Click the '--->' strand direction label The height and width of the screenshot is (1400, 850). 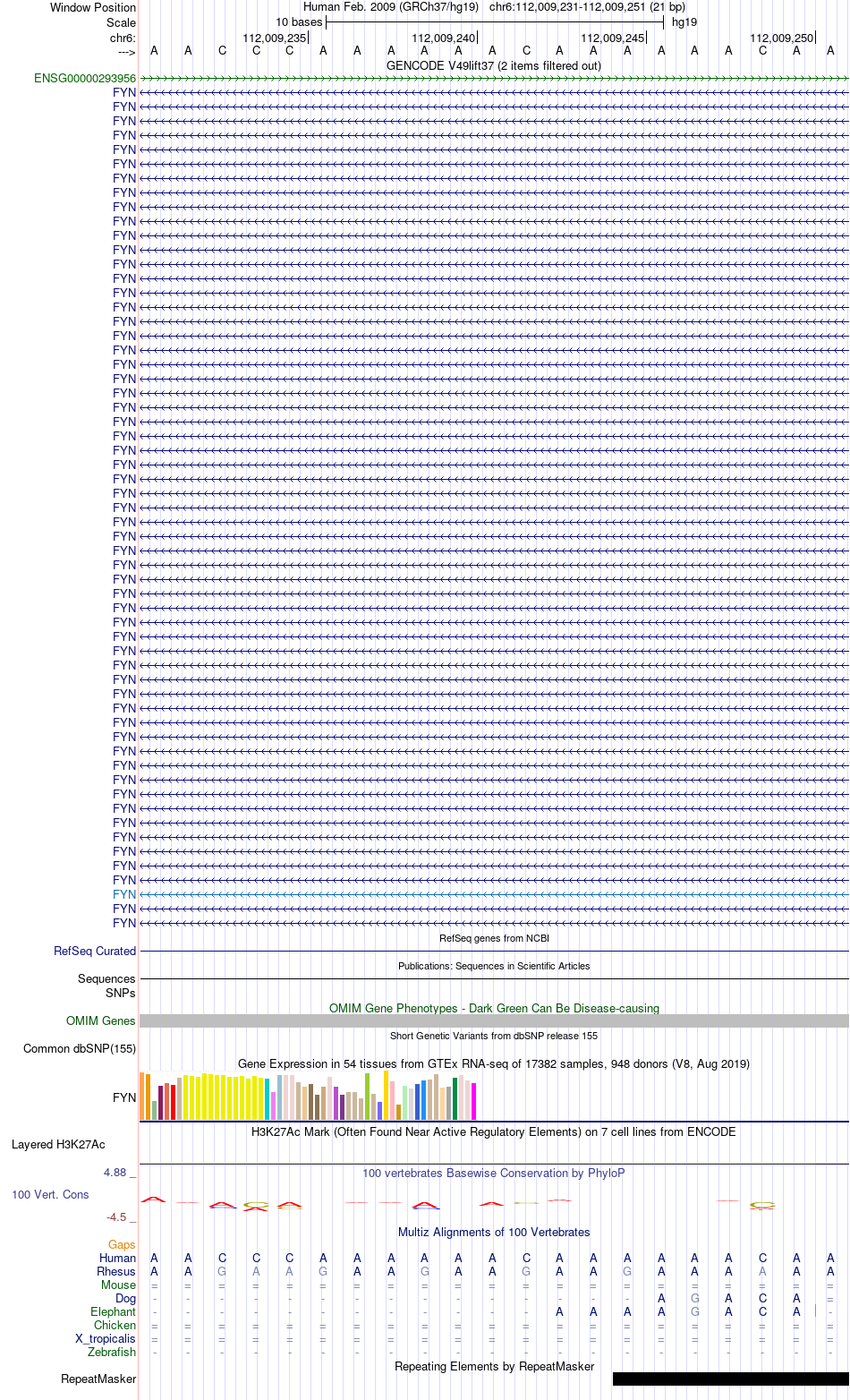tap(126, 51)
